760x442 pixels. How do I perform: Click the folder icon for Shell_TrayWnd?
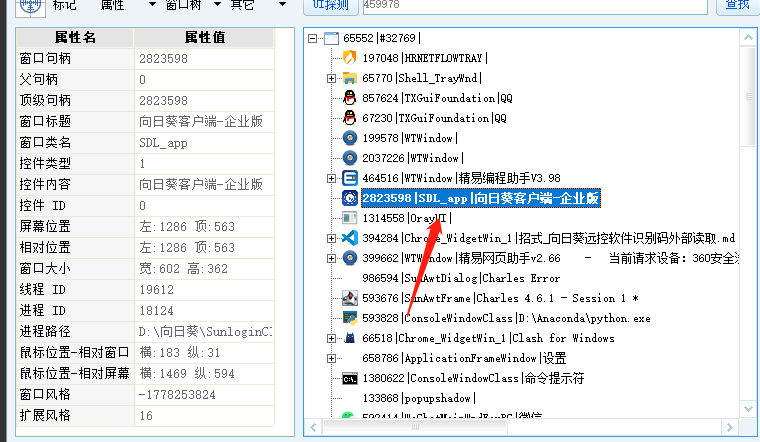click(349, 78)
